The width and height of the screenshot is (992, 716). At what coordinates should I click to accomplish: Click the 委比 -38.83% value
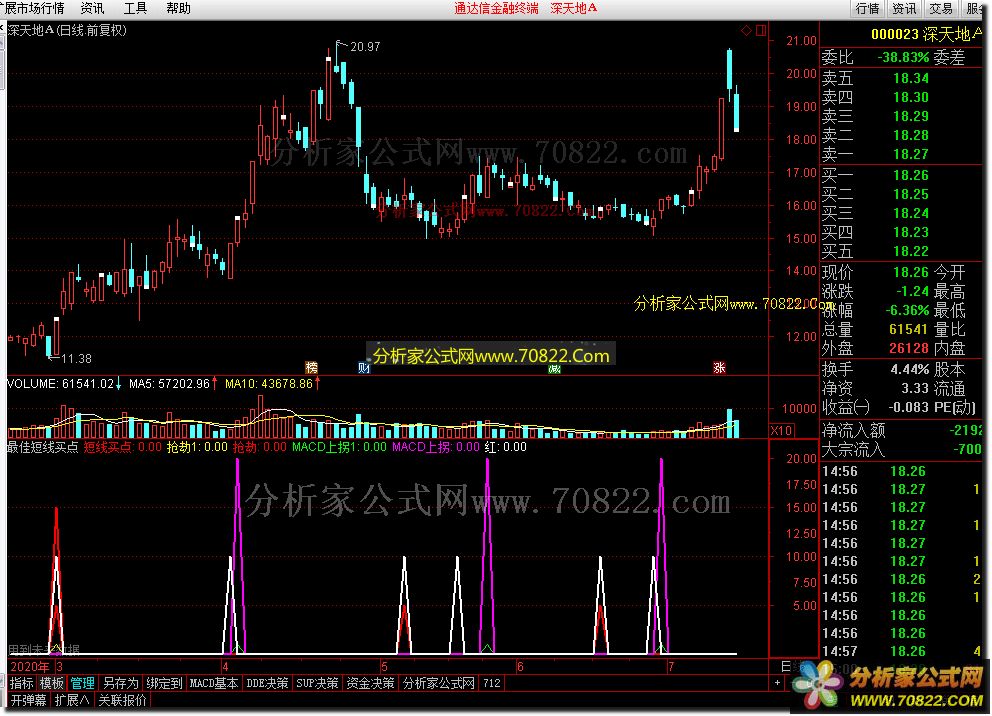tap(903, 58)
